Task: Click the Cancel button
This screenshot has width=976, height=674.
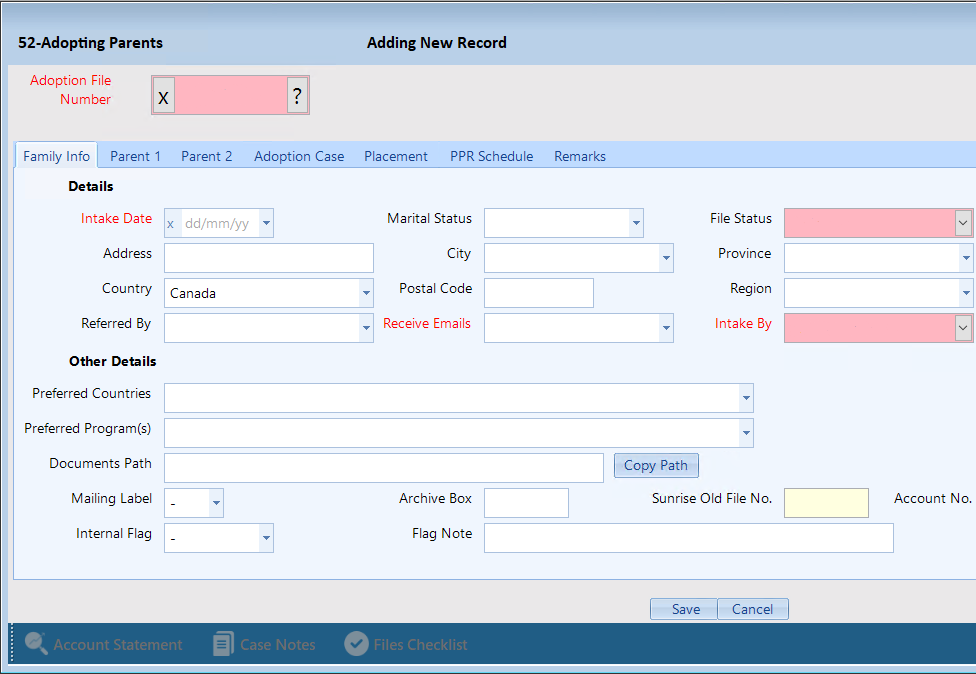Action: (752, 609)
